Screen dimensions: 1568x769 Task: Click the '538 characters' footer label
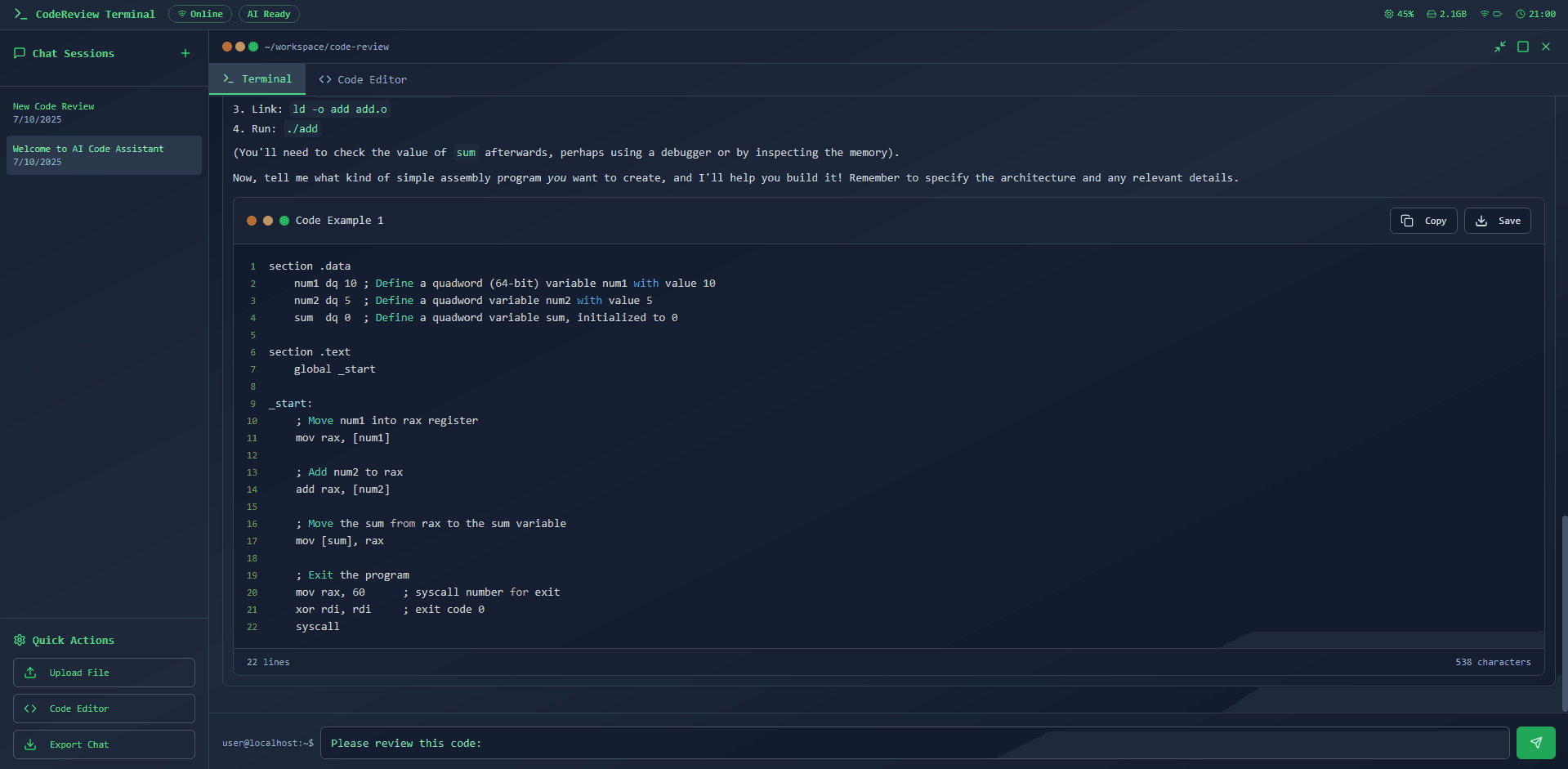click(1493, 662)
